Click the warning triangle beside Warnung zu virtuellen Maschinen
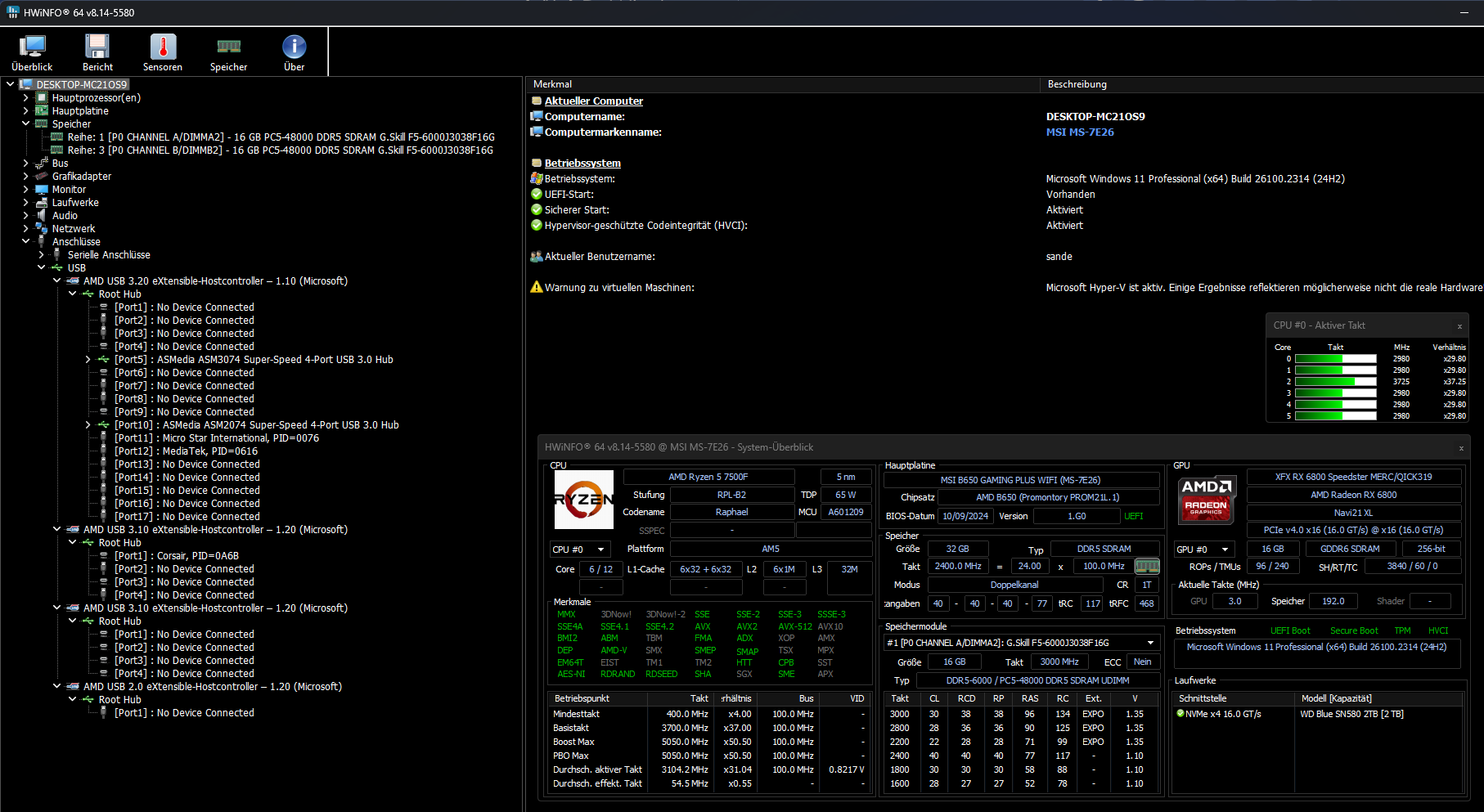 point(537,288)
